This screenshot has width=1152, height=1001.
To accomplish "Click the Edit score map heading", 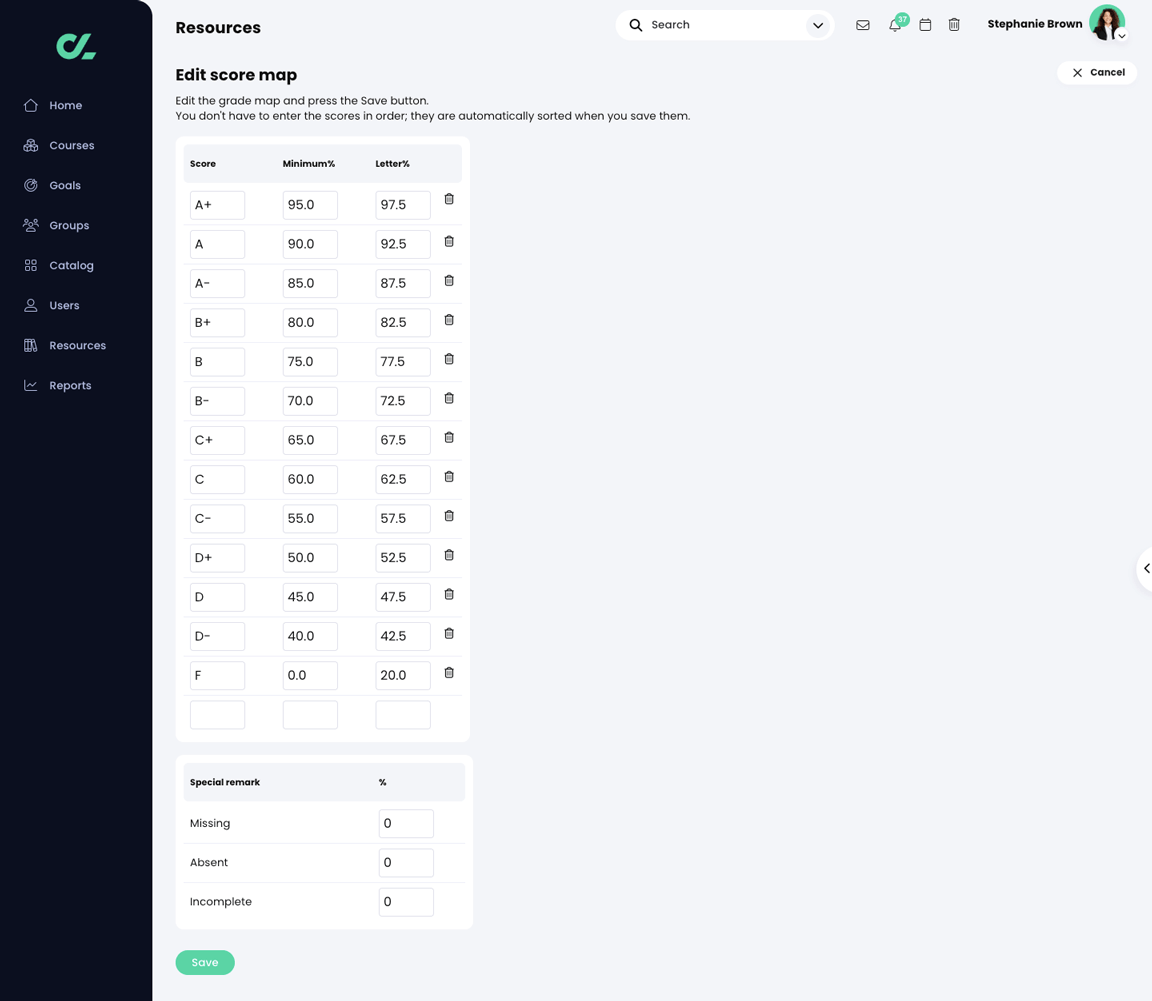I will 236,75.
